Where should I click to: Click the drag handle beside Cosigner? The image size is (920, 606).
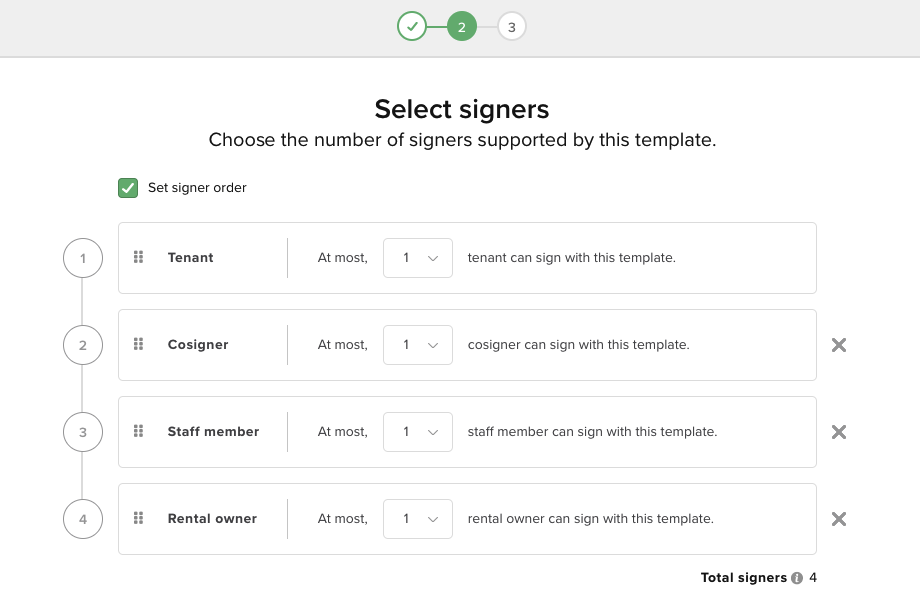tap(139, 344)
